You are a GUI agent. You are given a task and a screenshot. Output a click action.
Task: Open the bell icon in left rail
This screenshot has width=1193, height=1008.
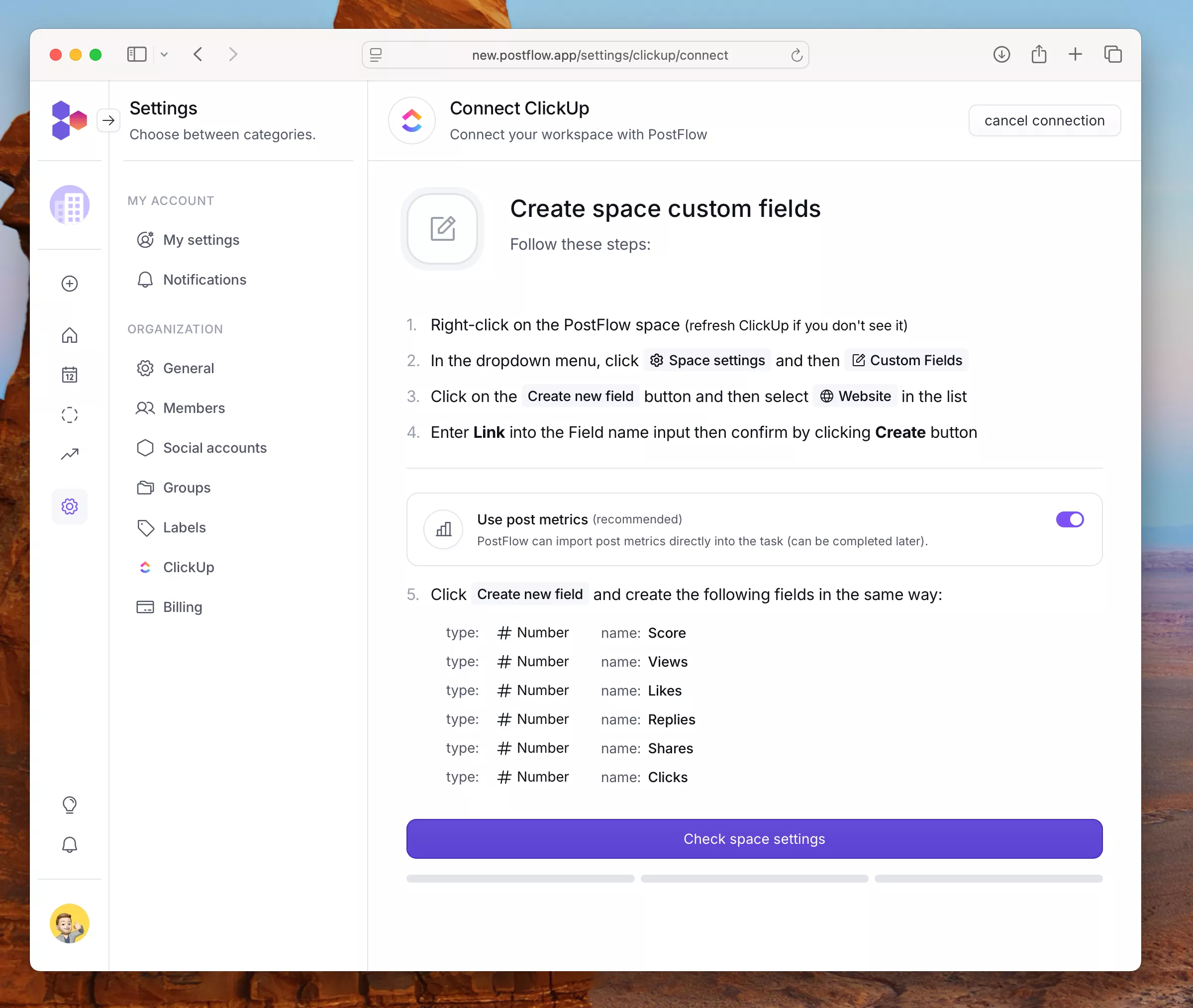click(x=70, y=845)
